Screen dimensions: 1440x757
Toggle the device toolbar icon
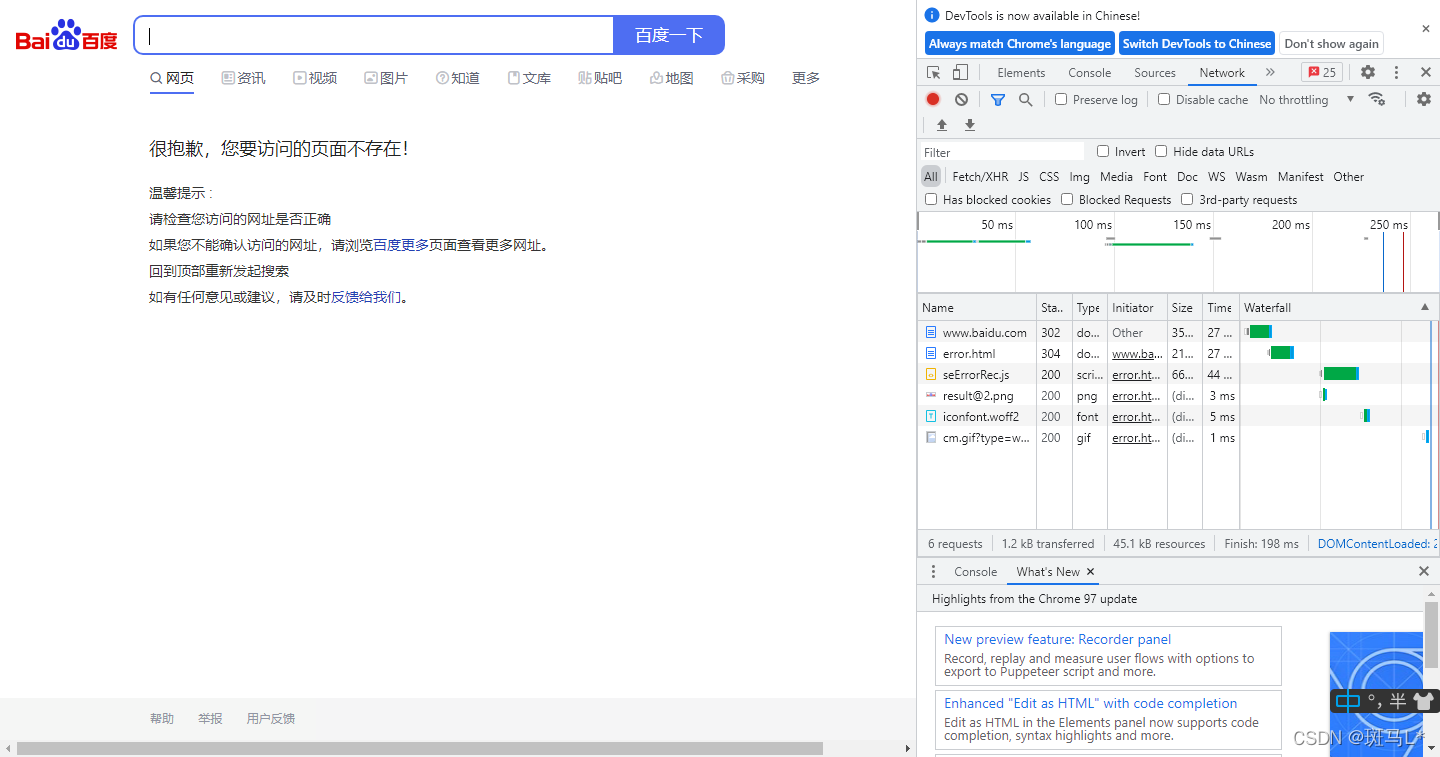960,72
